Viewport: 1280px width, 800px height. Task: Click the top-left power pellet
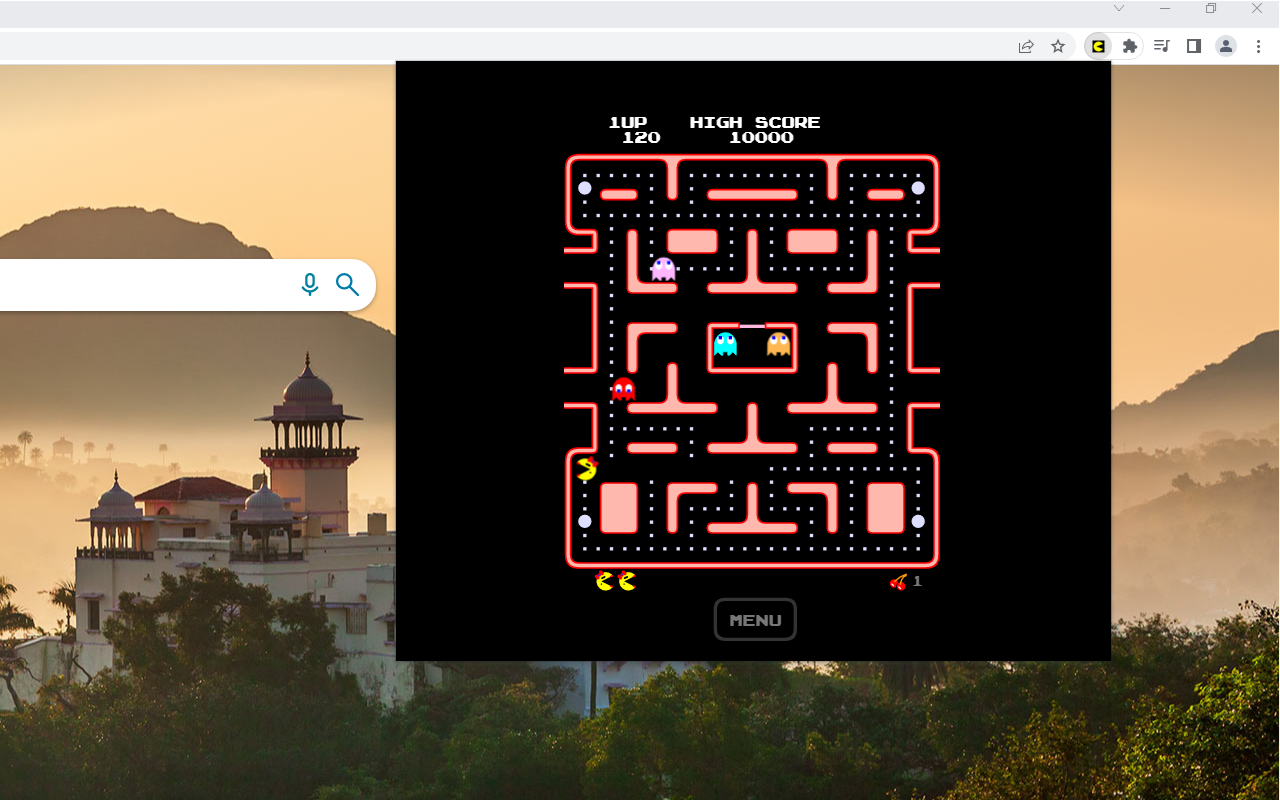[585, 188]
